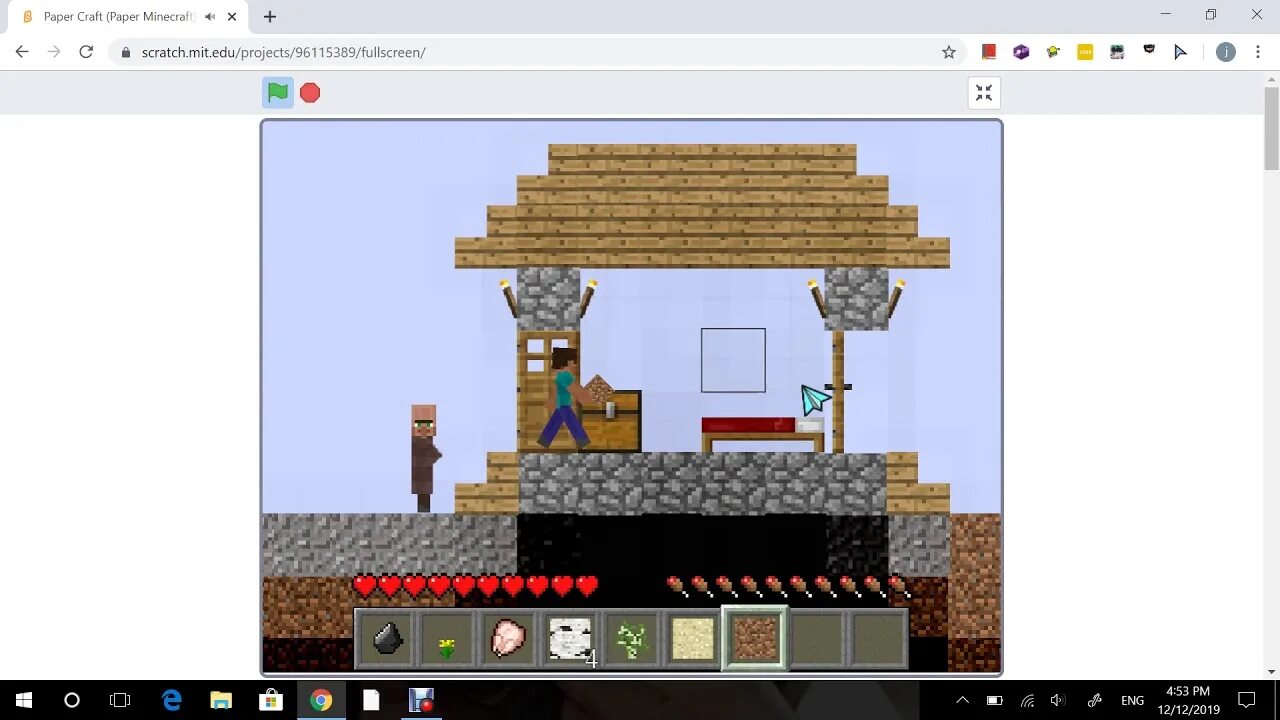This screenshot has width=1280, height=720.
Task: Go back in the browser
Action: click(x=22, y=52)
